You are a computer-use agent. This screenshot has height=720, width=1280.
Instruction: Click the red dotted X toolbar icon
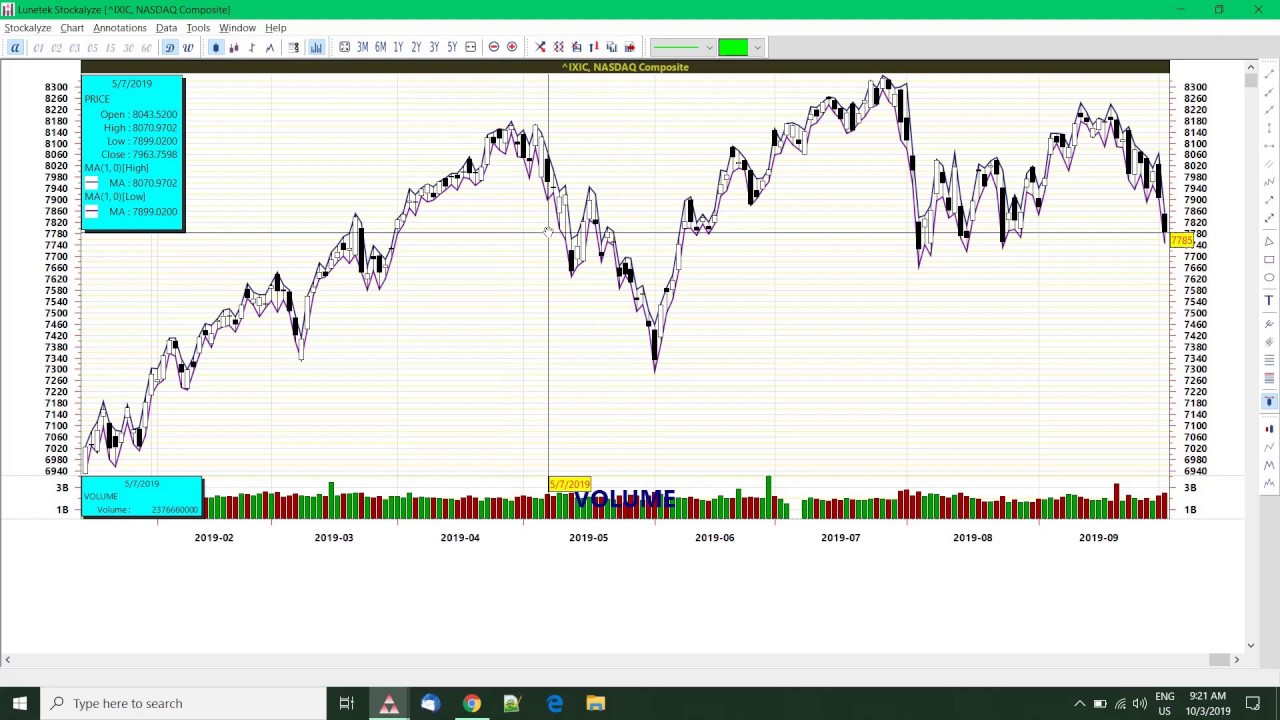pyautogui.click(x=558, y=47)
